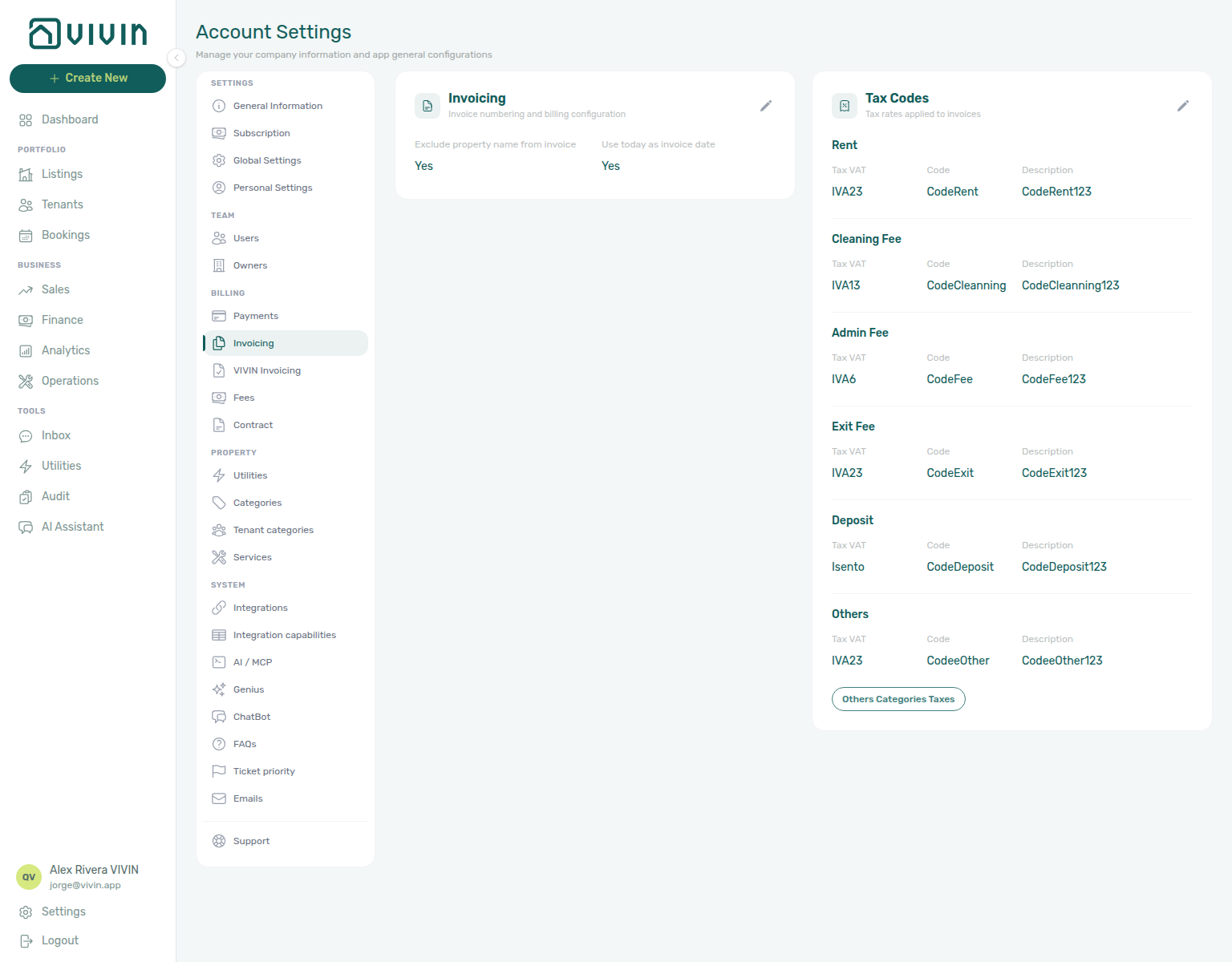Click the Isento Deposit tax value
The width and height of the screenshot is (1232, 962).
pos(848,567)
